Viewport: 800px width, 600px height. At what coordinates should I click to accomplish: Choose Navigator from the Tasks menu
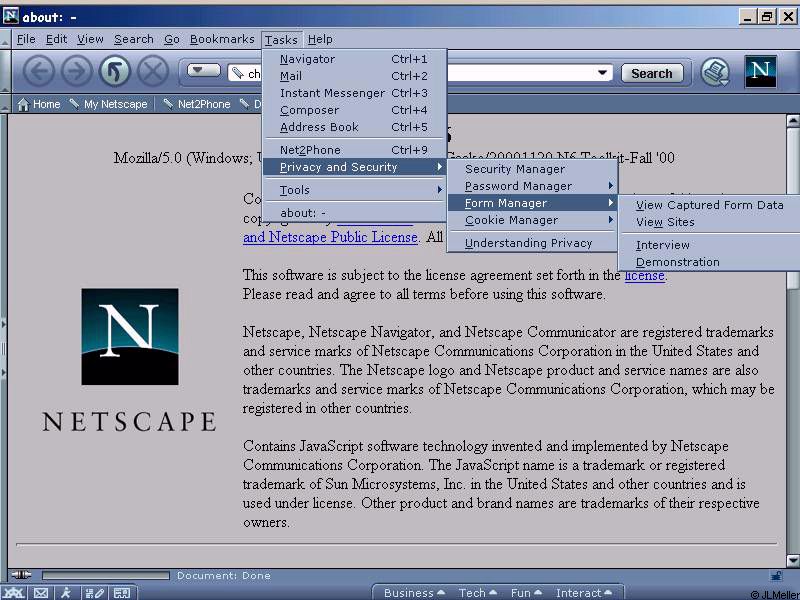[x=354, y=59]
